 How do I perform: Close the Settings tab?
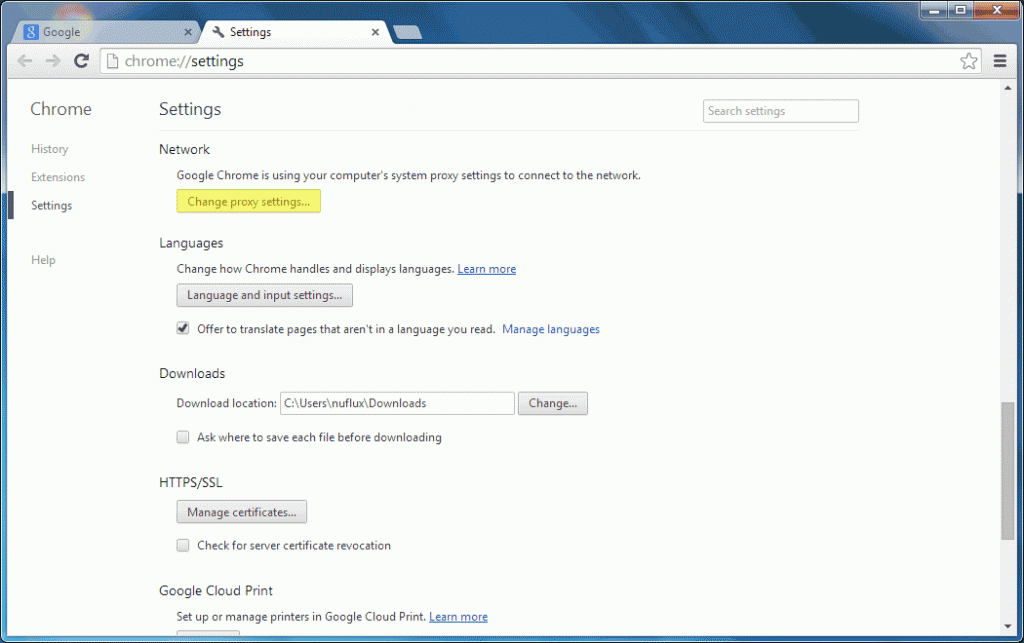coord(376,31)
